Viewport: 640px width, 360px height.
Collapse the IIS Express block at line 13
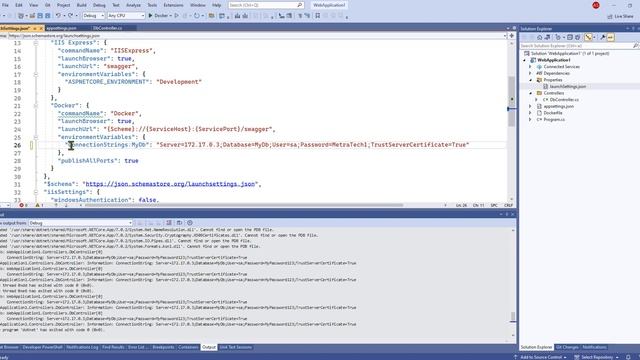pos(36,43)
